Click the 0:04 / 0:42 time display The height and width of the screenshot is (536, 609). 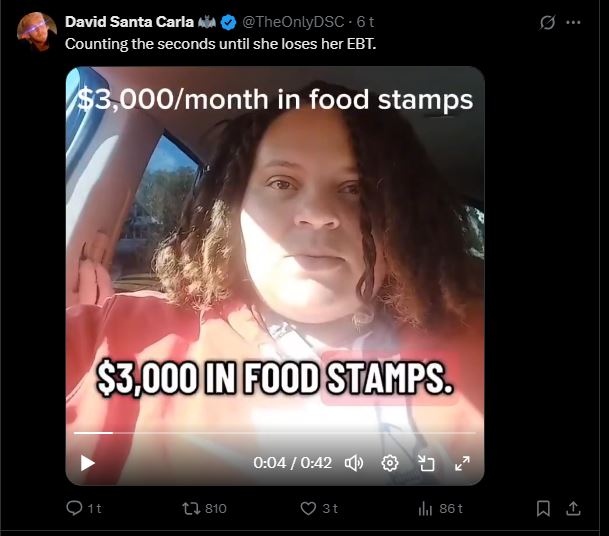click(x=292, y=463)
